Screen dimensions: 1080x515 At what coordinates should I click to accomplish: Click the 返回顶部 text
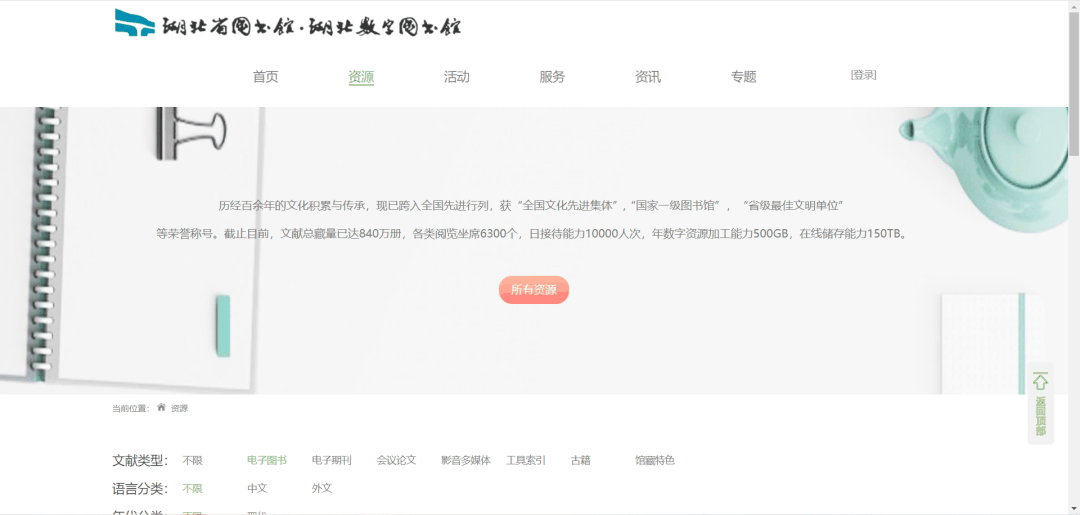1041,416
